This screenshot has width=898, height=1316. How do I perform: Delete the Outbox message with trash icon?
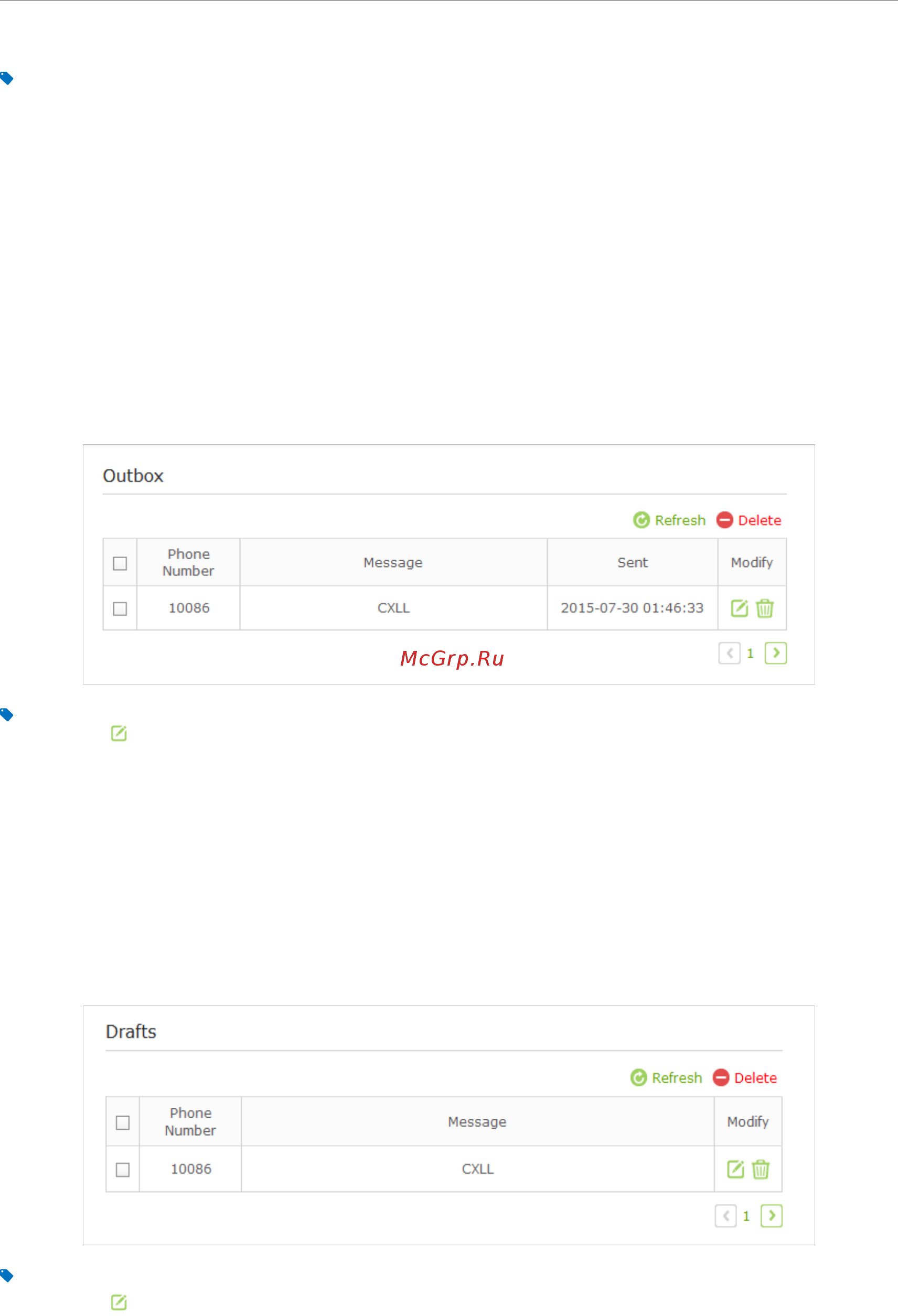[765, 608]
